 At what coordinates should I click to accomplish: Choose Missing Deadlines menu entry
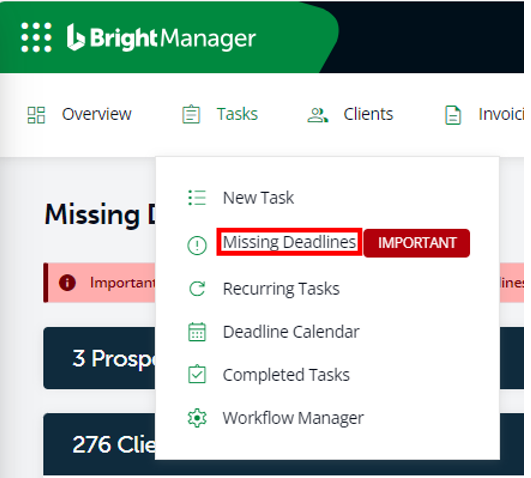click(290, 242)
